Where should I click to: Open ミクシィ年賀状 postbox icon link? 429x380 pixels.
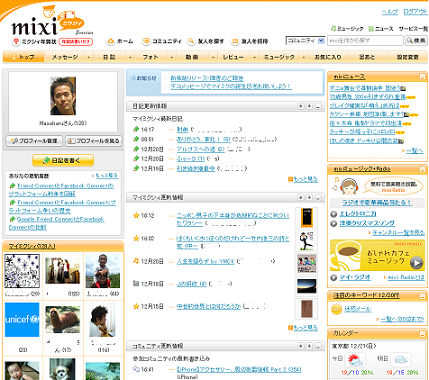click(x=34, y=42)
